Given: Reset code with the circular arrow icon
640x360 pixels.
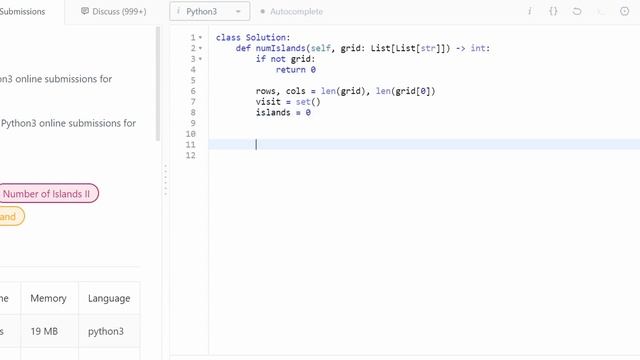Looking at the screenshot, I should (577, 11).
